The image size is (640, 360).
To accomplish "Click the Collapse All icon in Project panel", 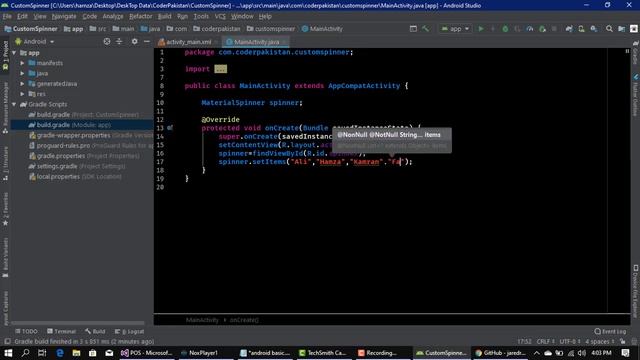I will (119, 42).
